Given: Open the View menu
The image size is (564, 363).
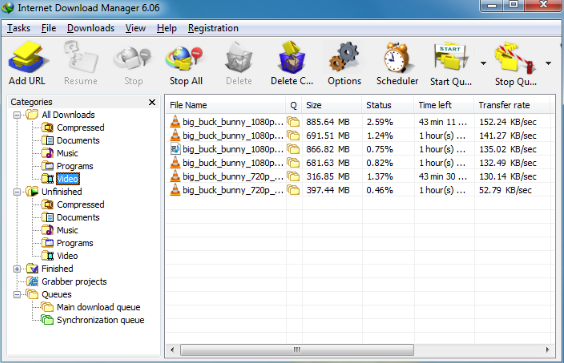Looking at the screenshot, I should tap(136, 28).
